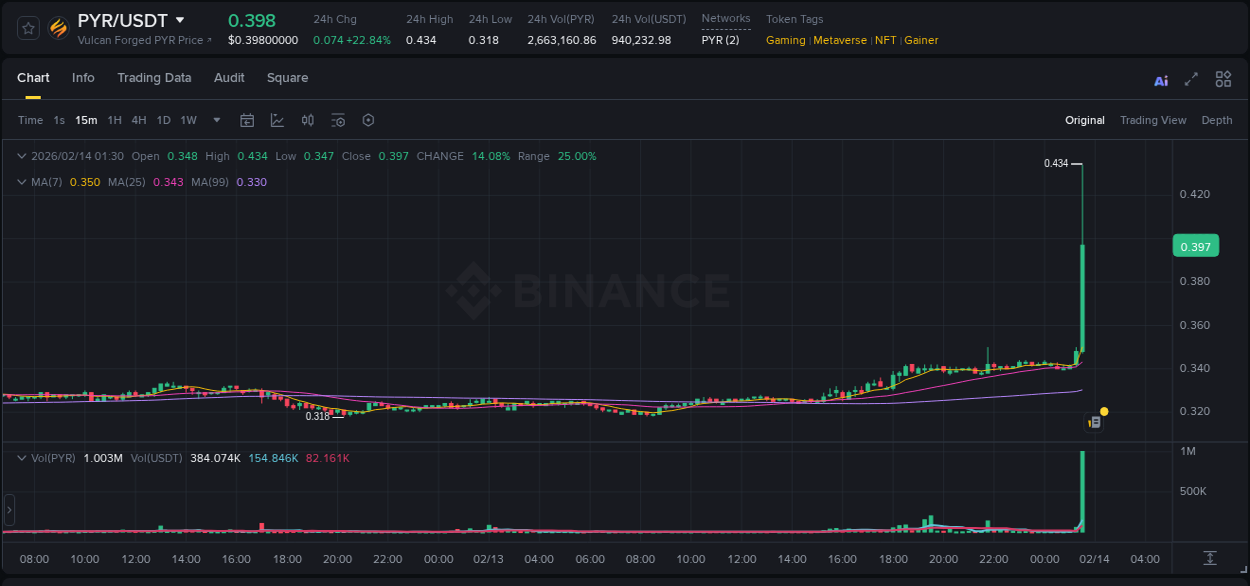Select the chart style tool
Screen dimensions: 1250x586
pos(275,120)
